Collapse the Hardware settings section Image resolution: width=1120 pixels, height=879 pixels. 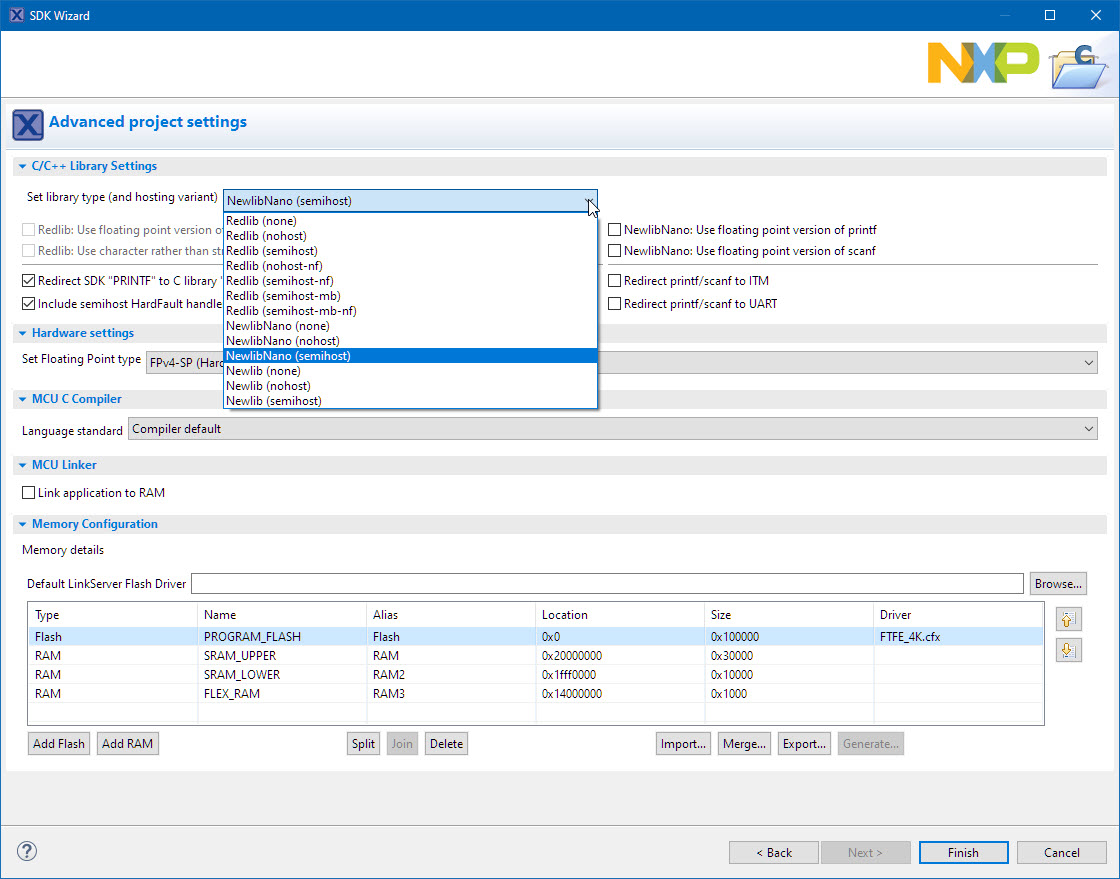(22, 333)
